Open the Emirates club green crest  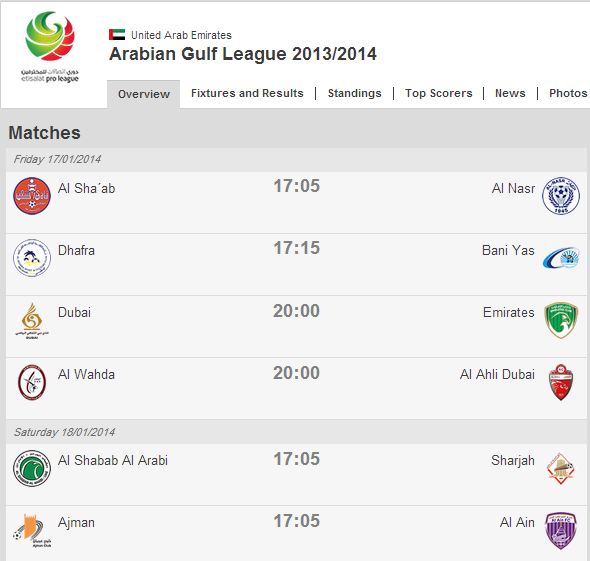tap(561, 320)
